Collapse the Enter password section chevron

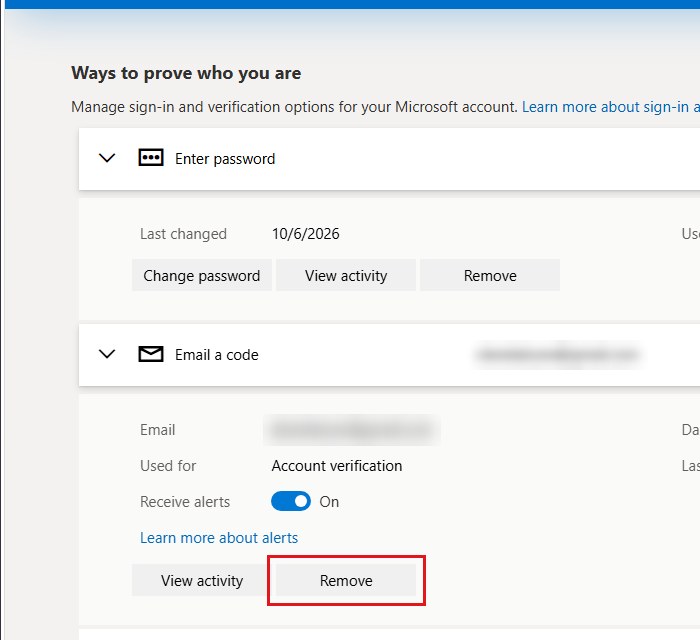(107, 158)
